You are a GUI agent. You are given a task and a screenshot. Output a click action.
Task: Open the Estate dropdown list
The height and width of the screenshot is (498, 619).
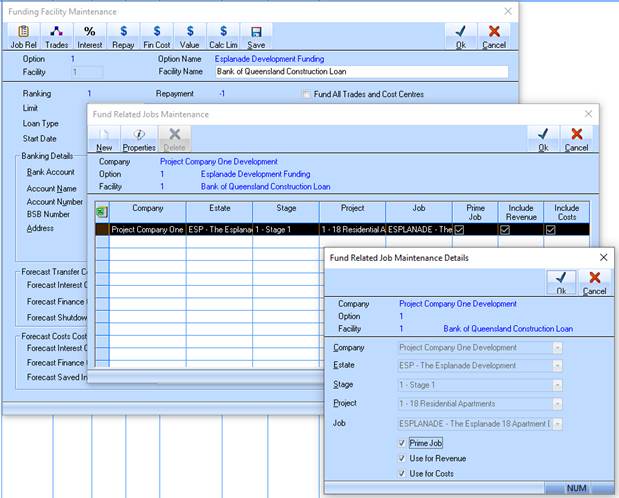tap(557, 367)
